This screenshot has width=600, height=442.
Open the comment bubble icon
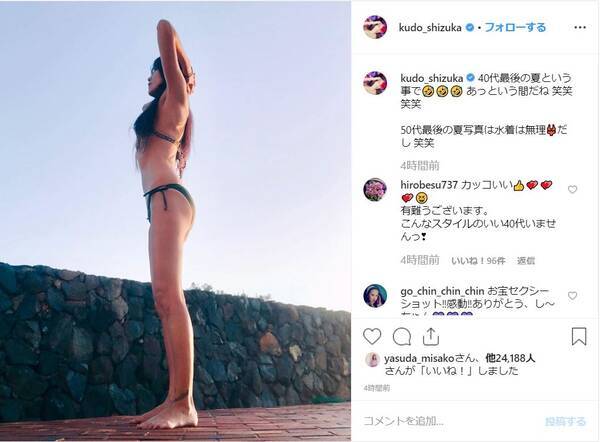click(x=402, y=337)
